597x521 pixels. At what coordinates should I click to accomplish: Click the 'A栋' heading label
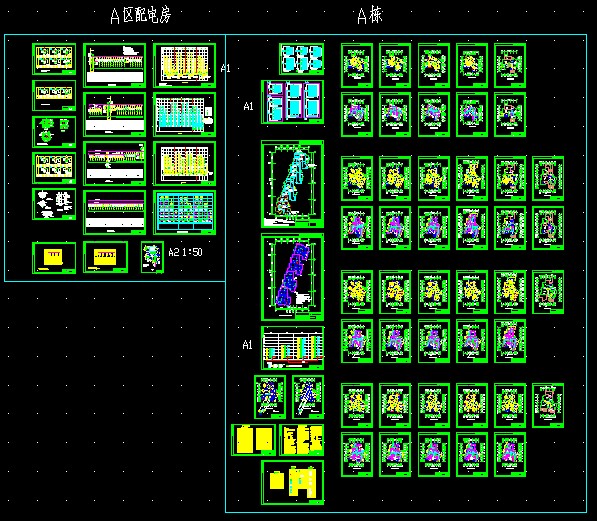pyautogui.click(x=370, y=16)
